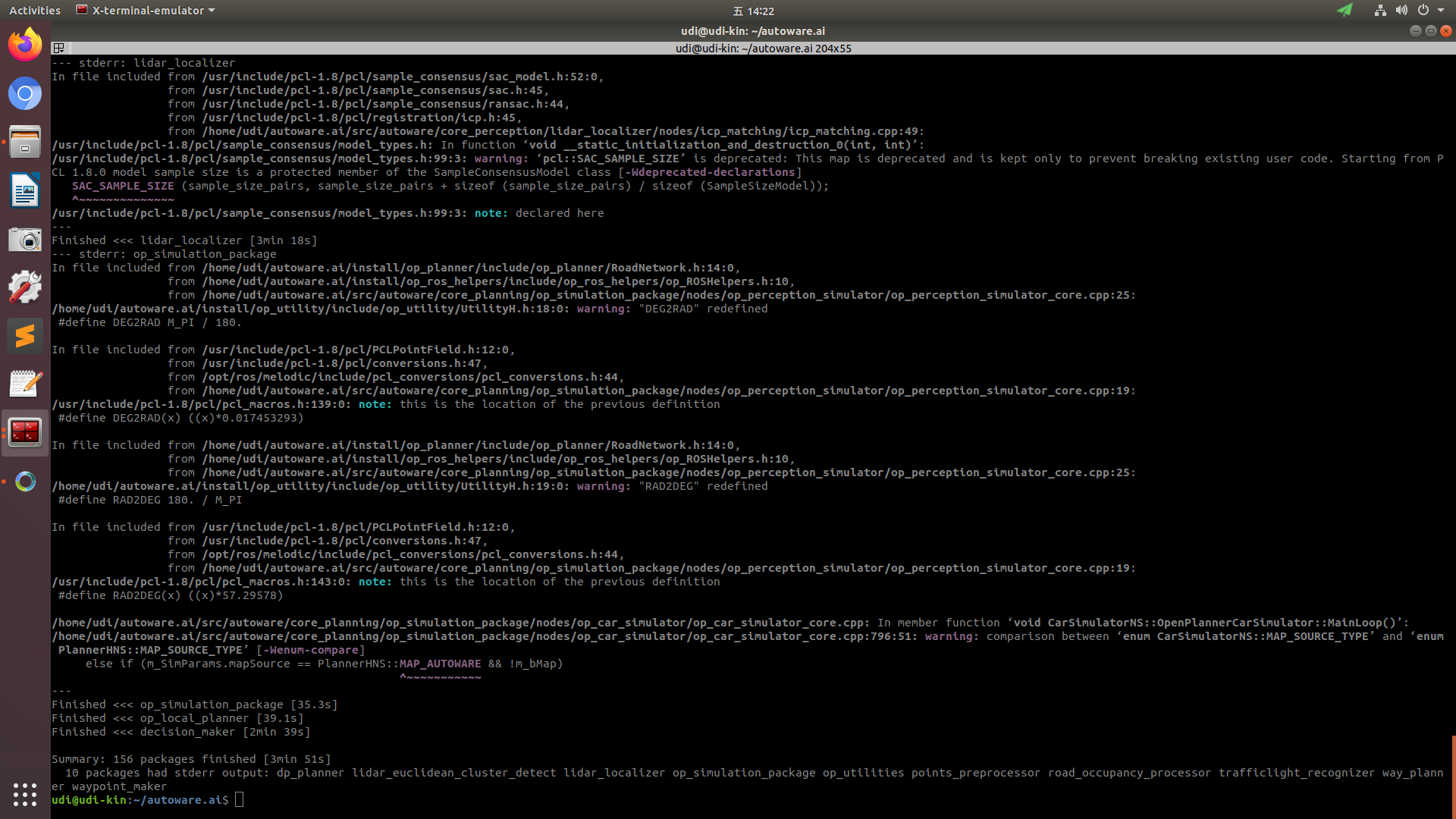Open the circular ring app icon in dock
The image size is (1456, 819).
tap(25, 482)
